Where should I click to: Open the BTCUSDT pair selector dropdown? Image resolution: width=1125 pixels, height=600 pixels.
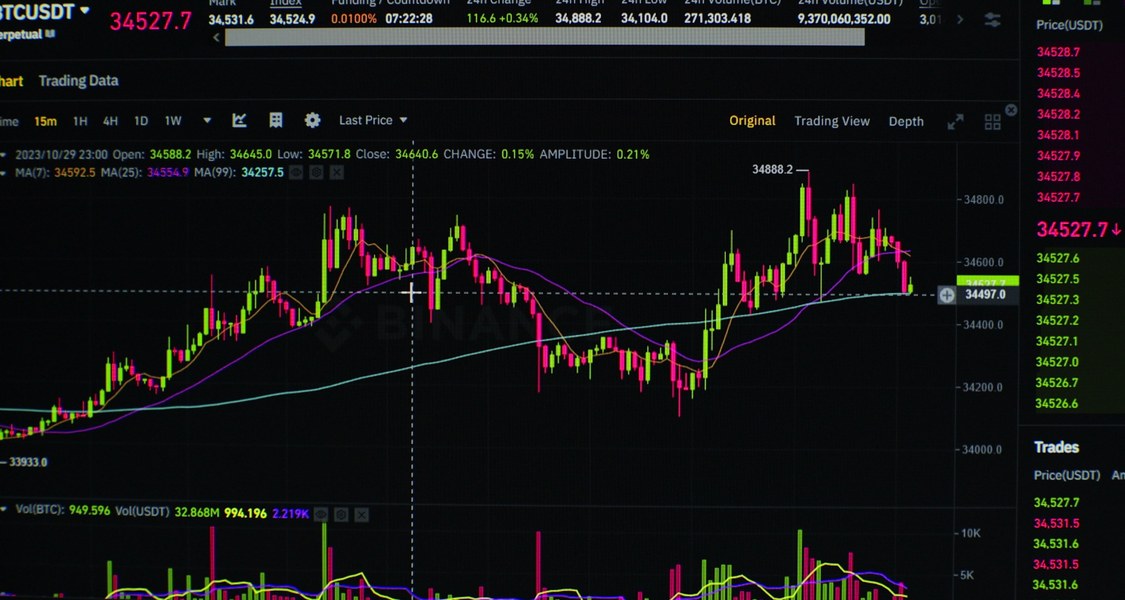[84, 11]
